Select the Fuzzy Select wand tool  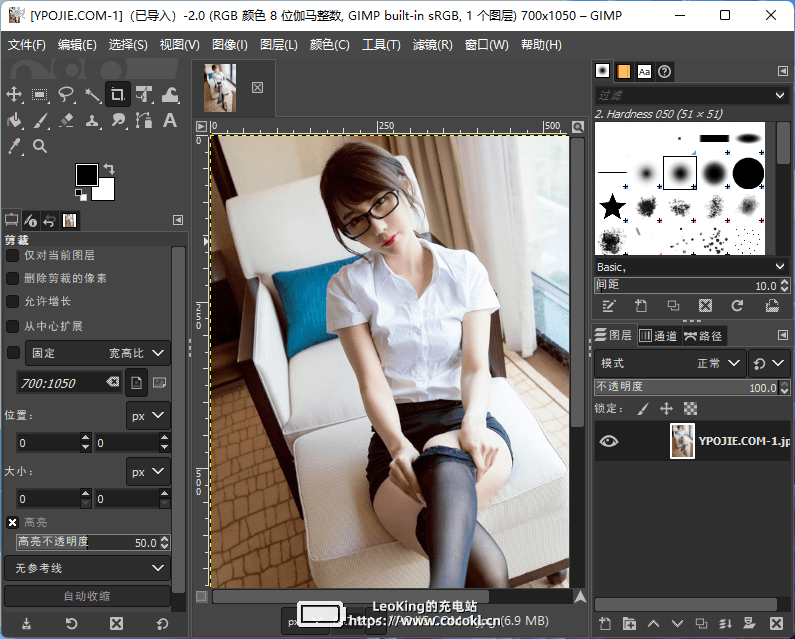tap(92, 94)
